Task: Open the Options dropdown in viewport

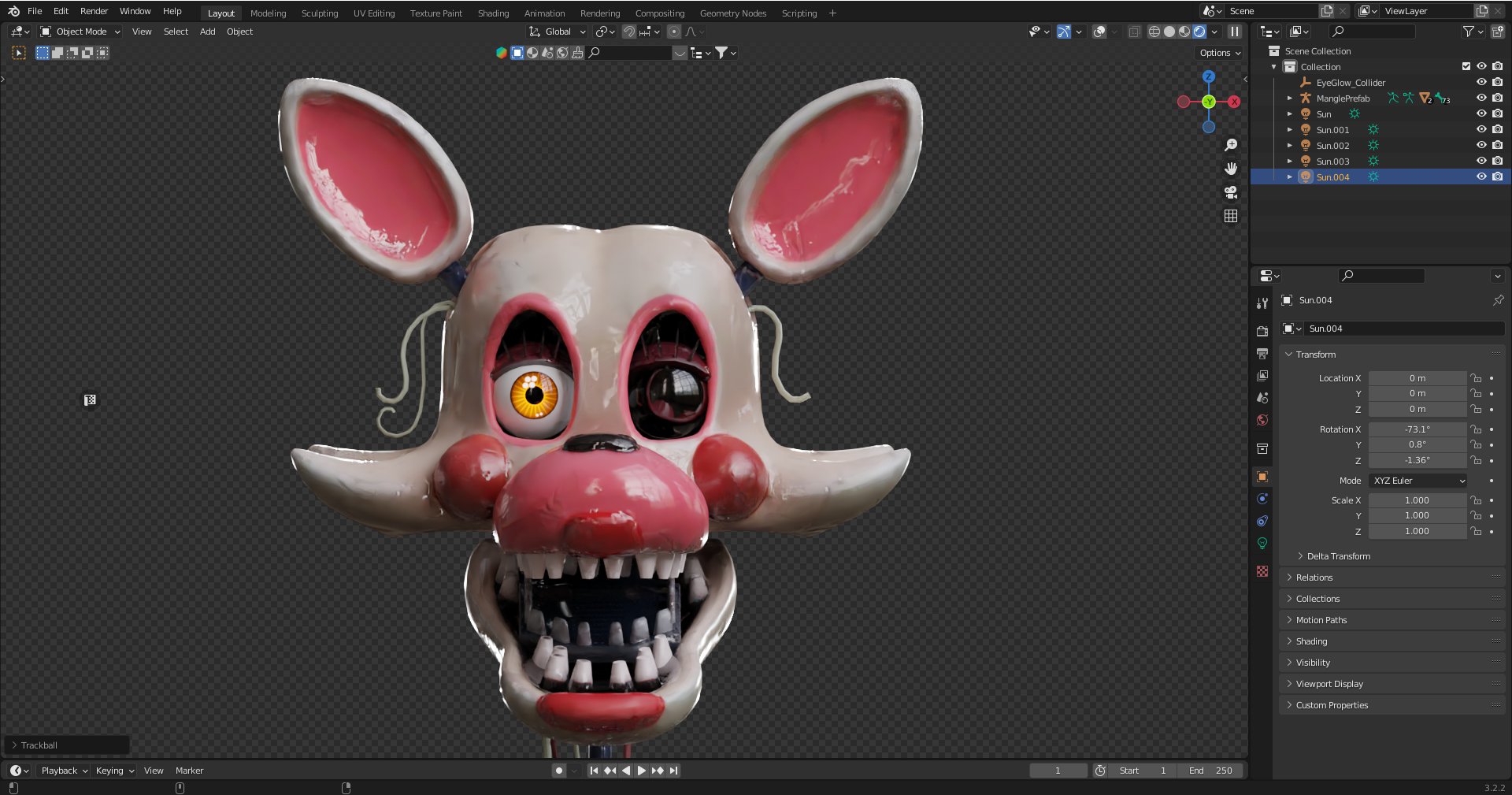Action: click(x=1220, y=53)
